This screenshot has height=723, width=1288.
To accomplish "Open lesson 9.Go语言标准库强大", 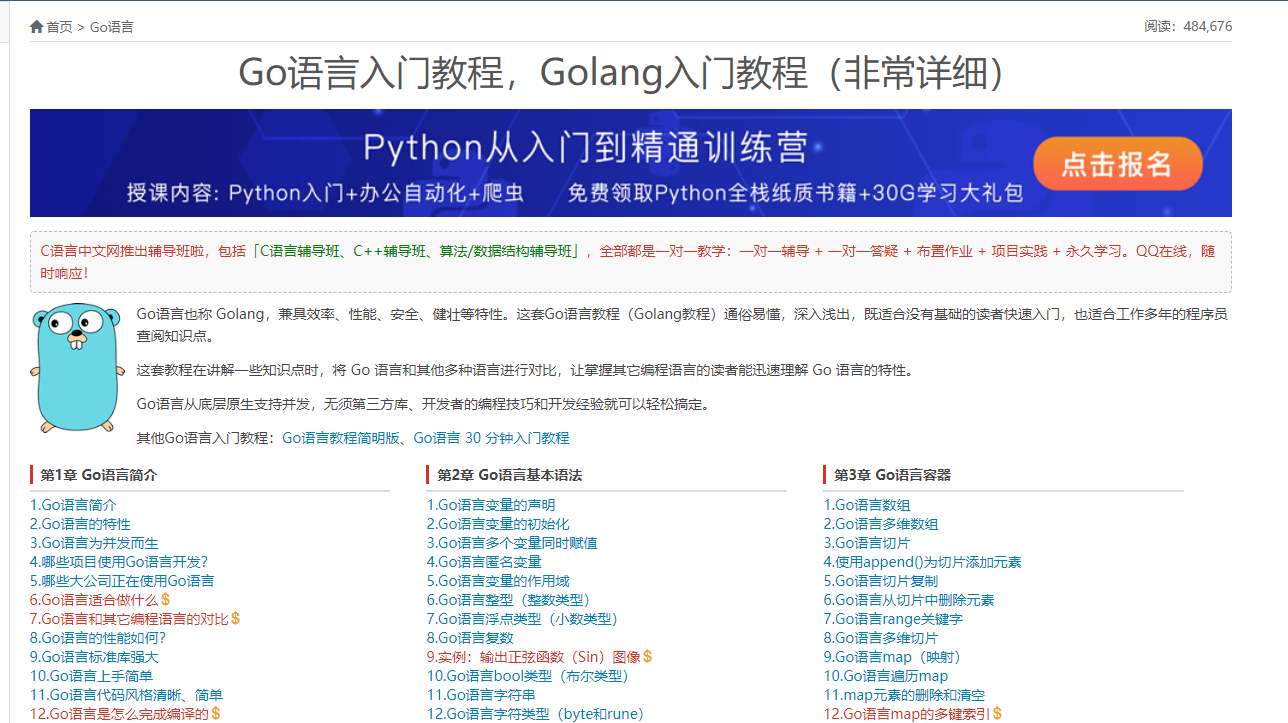I will 94,657.
